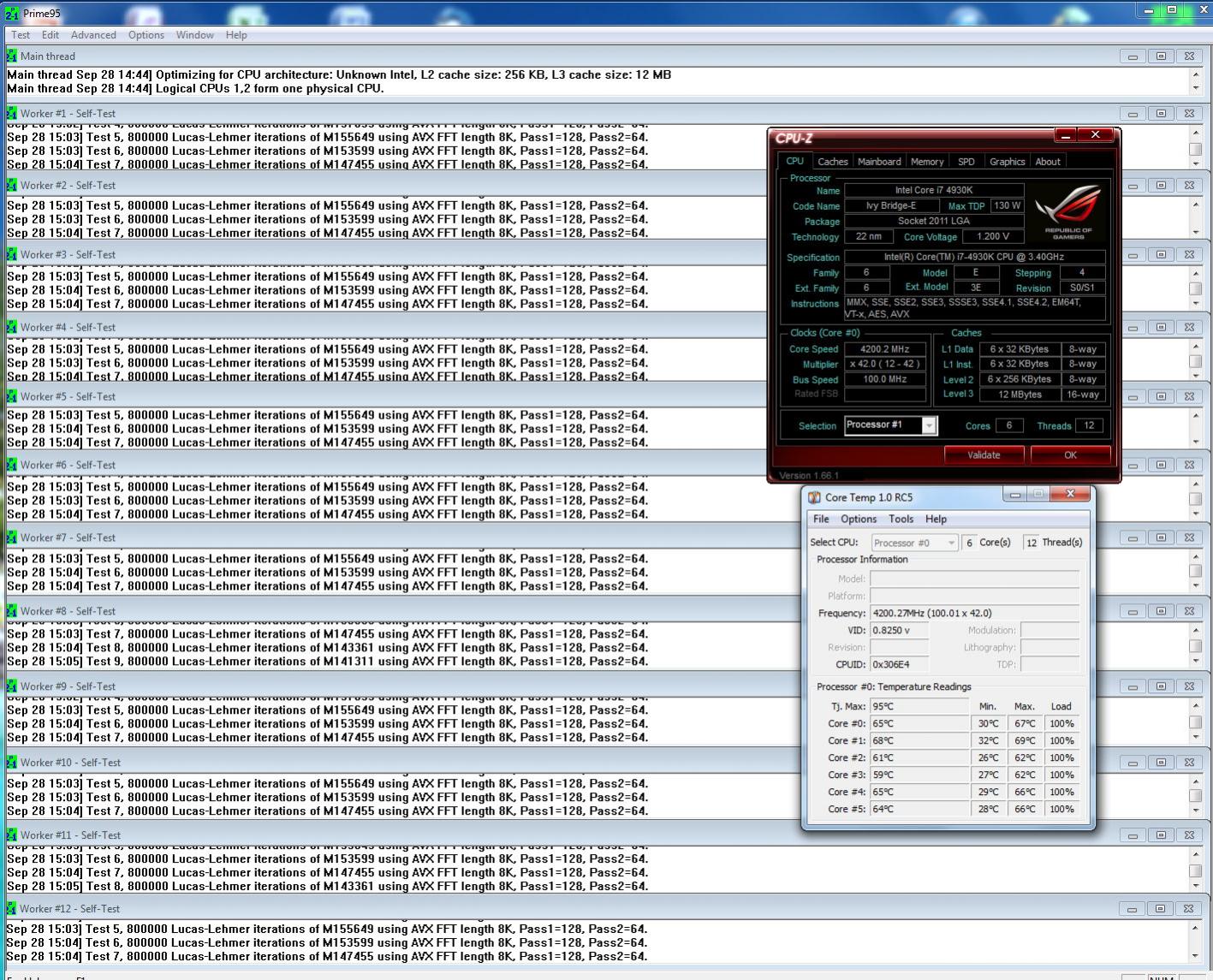Click the Main thread window icon
The image size is (1213, 980).
click(12, 56)
